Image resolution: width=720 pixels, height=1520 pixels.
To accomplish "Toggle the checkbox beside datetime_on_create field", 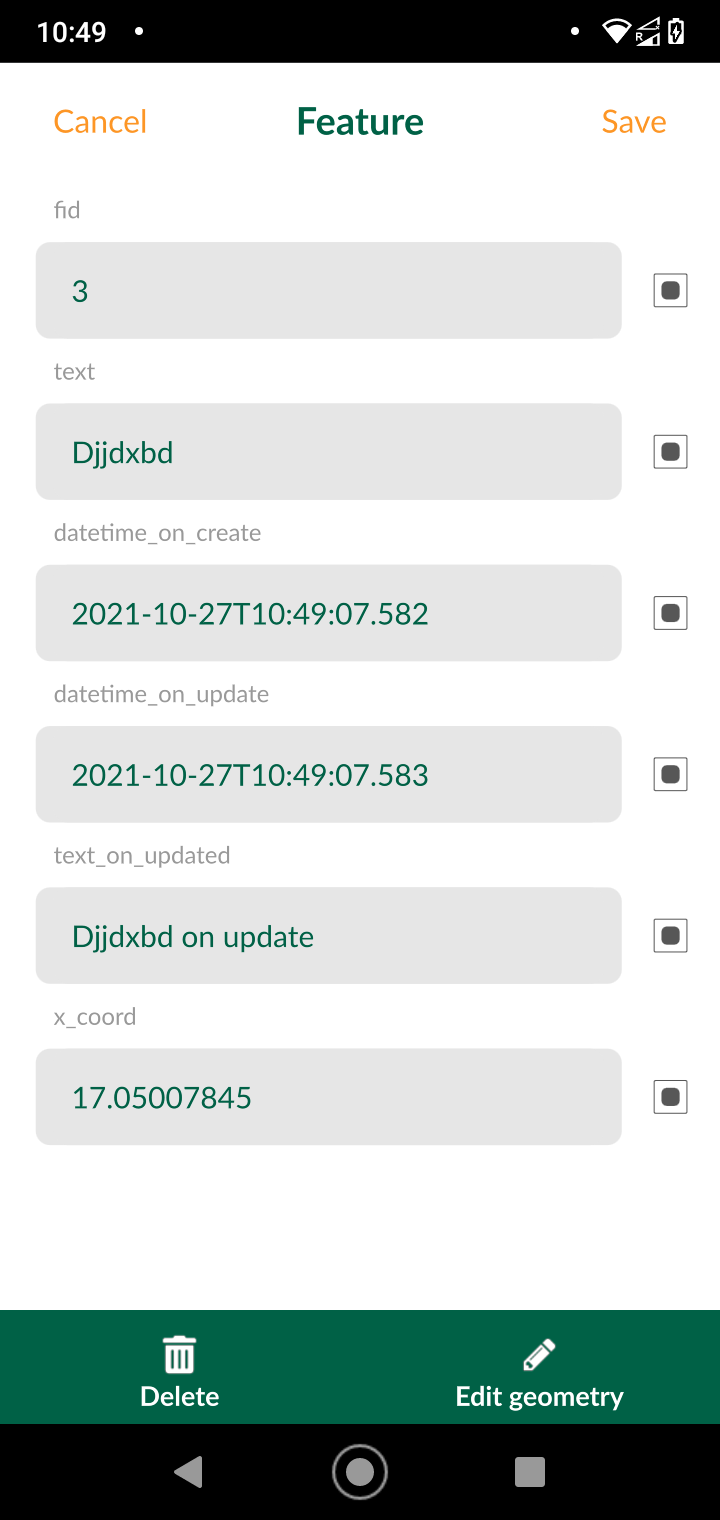I will click(x=671, y=613).
